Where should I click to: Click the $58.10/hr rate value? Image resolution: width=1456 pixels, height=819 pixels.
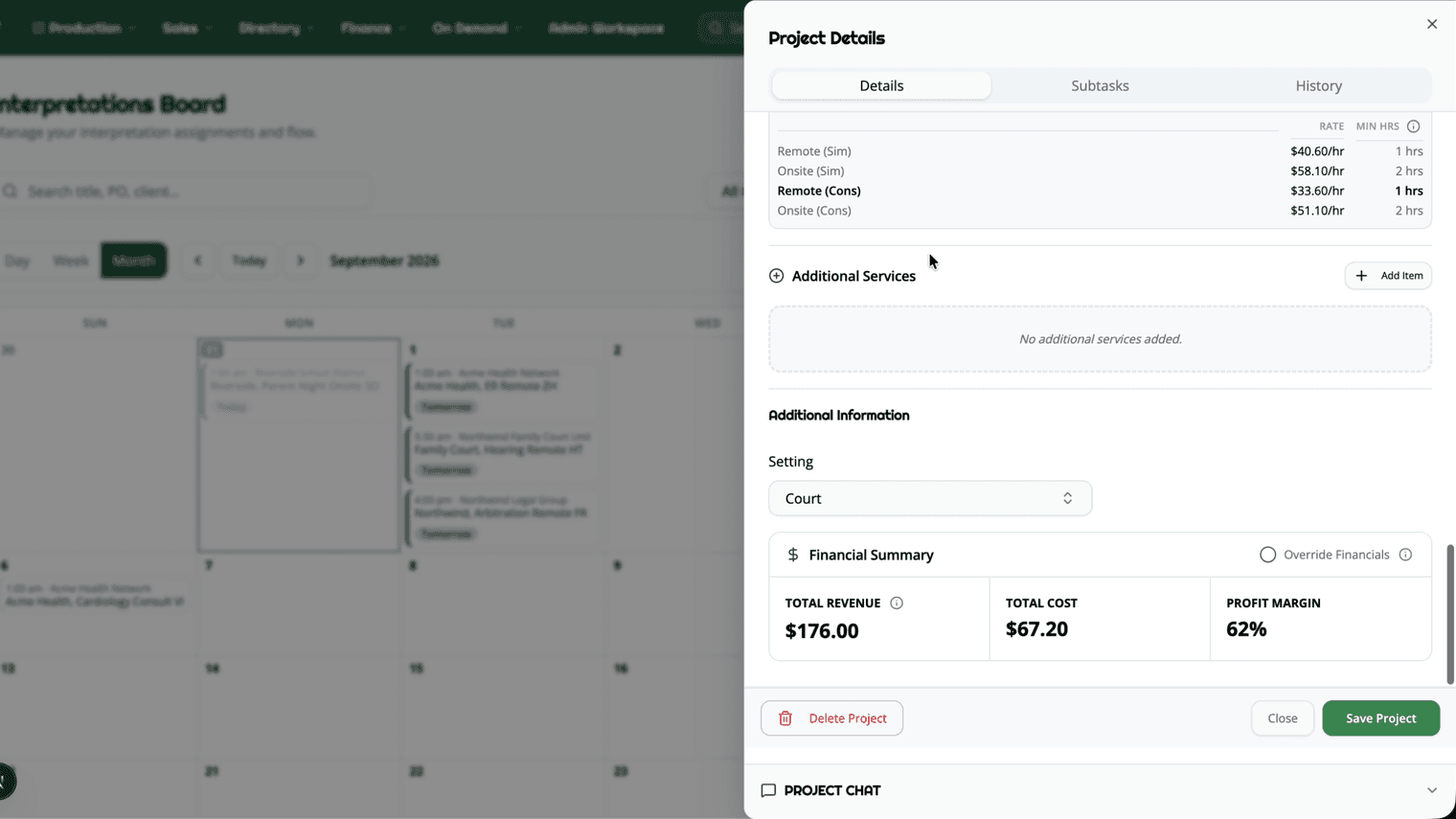click(1317, 171)
